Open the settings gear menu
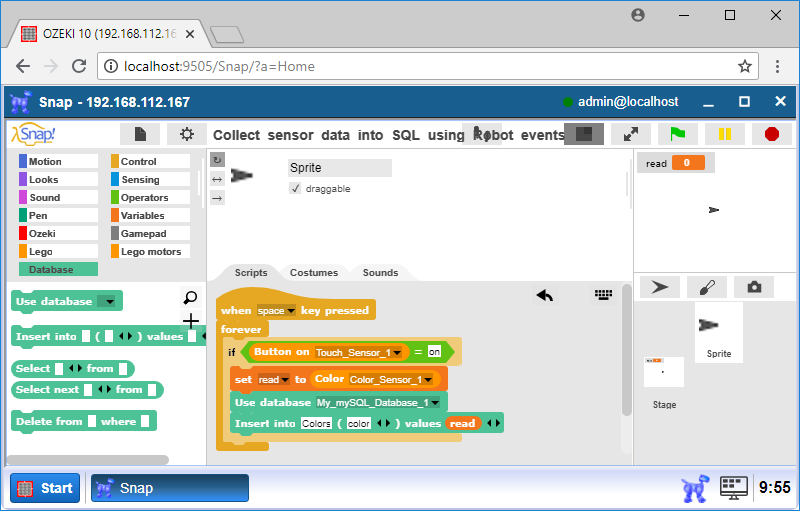Image resolution: width=800 pixels, height=511 pixels. tap(187, 134)
